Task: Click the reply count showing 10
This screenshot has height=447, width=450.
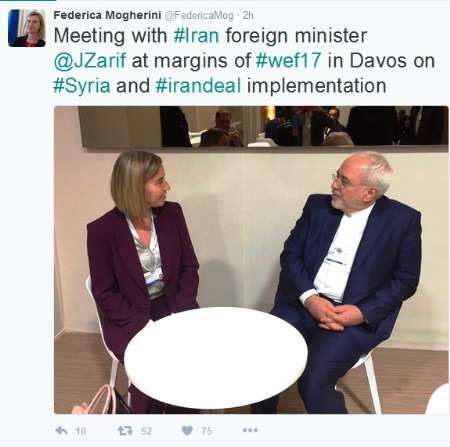Action: 81,431
